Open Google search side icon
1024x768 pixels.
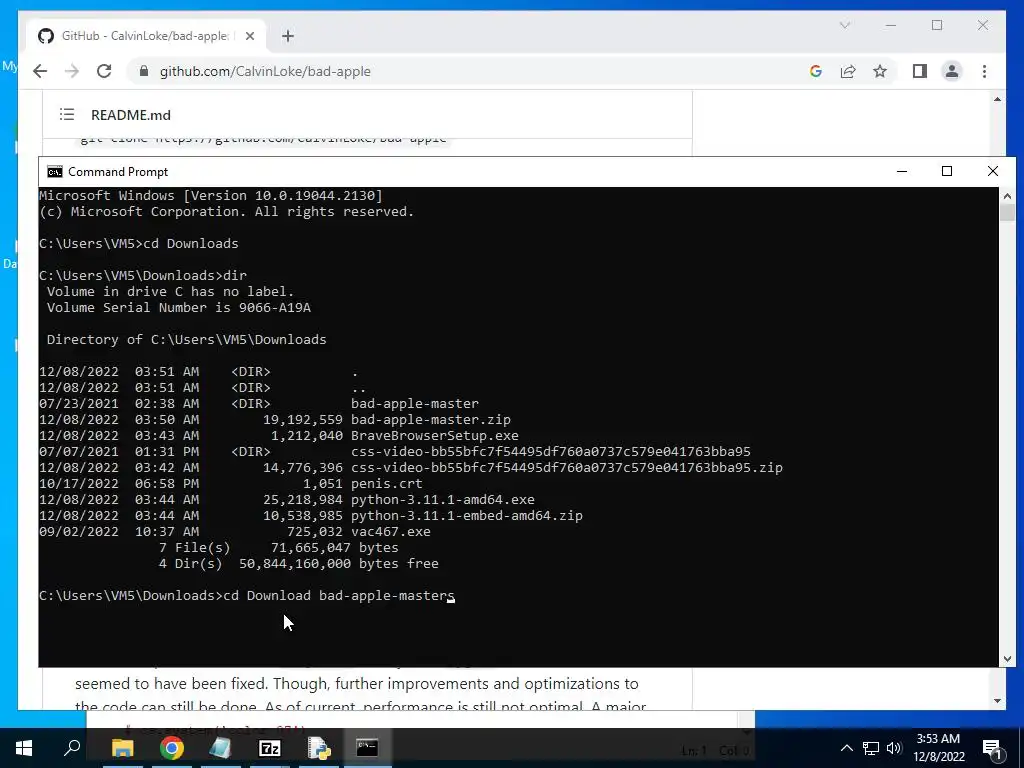(816, 71)
